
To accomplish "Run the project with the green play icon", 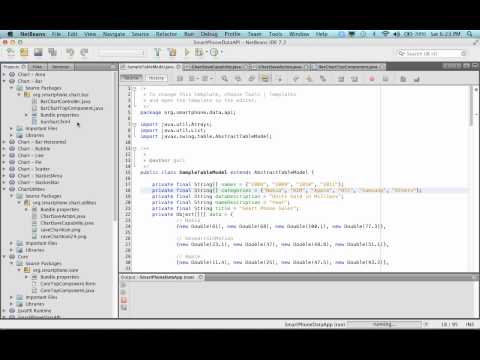I will [x=187, y=52].
